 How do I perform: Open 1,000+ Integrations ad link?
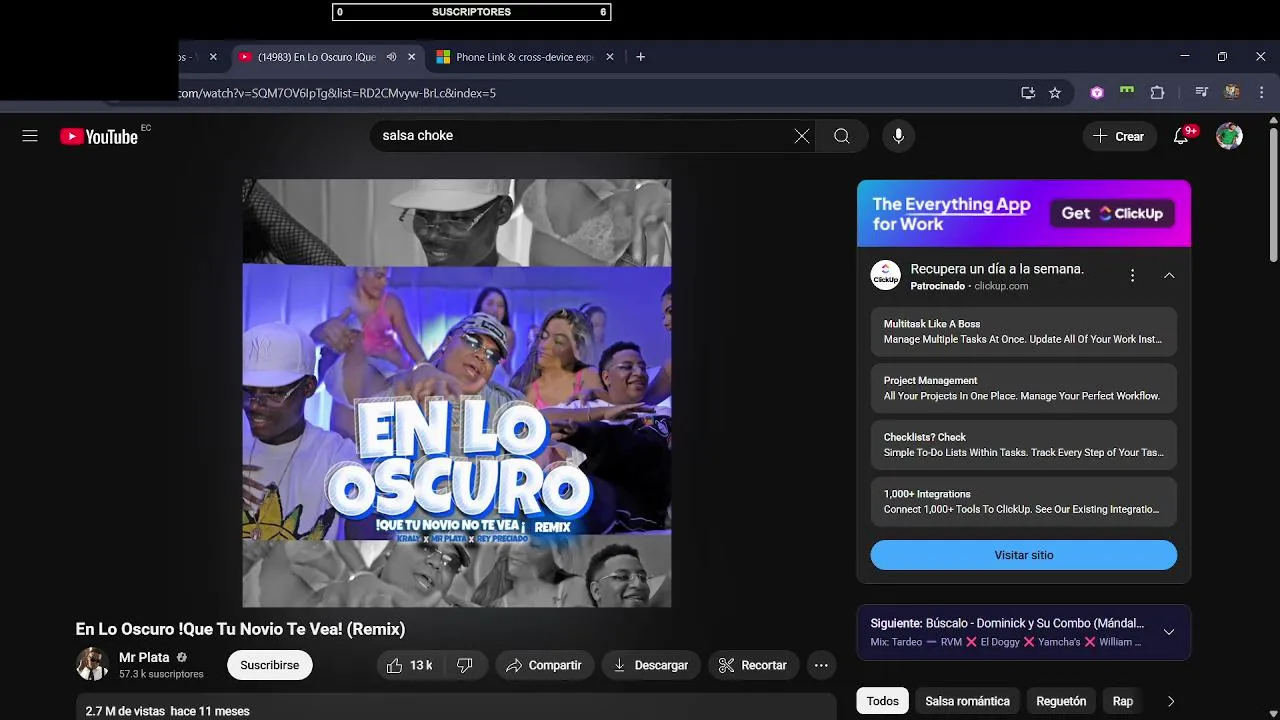point(1024,501)
